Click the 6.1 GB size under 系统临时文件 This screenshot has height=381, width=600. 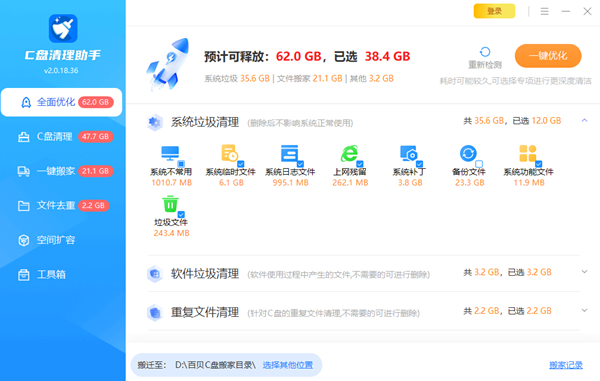pyautogui.click(x=231, y=183)
